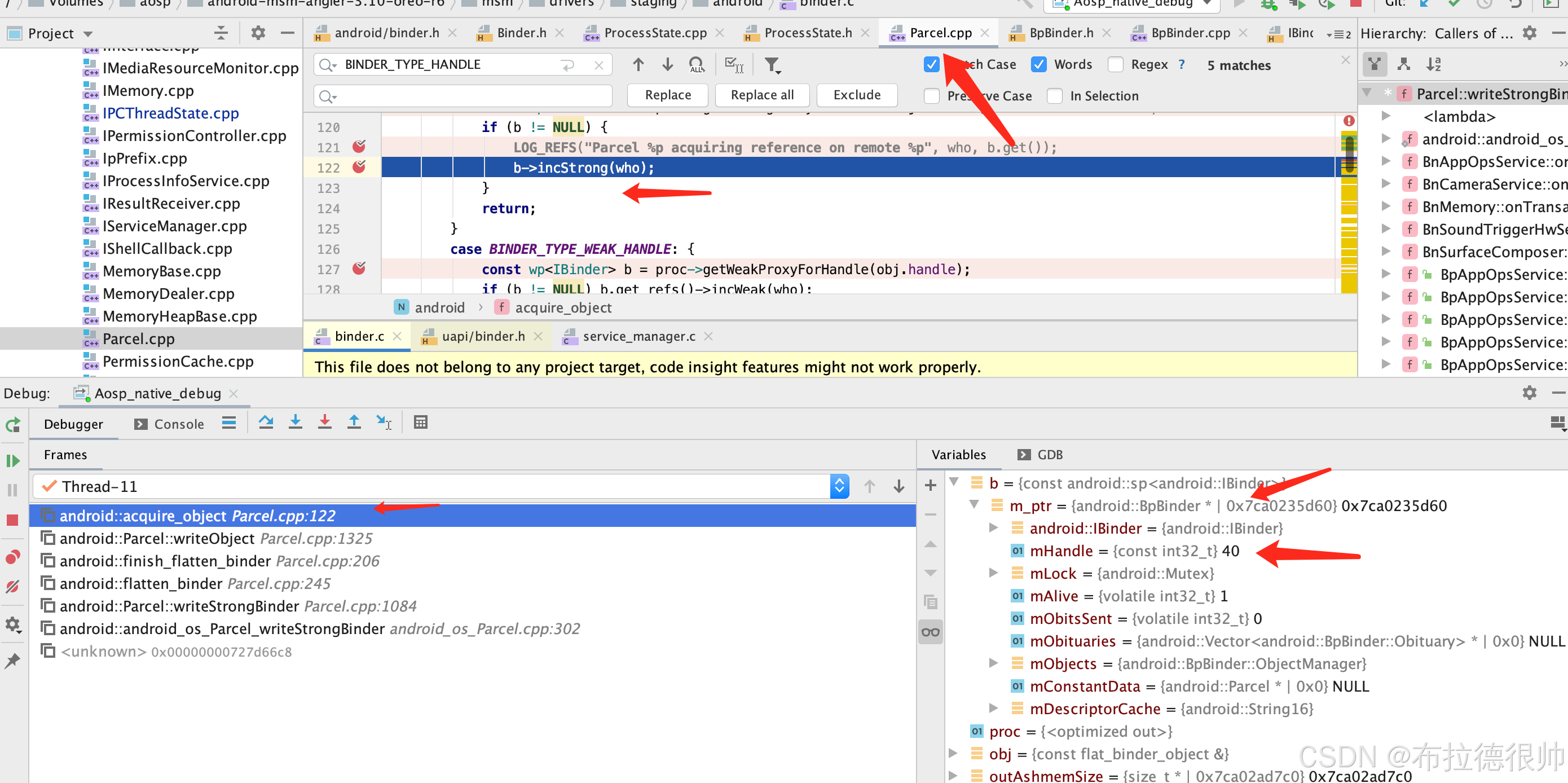The image size is (1568, 783).
Task: Enable In Selection checkbox
Action: pyautogui.click(x=1054, y=96)
